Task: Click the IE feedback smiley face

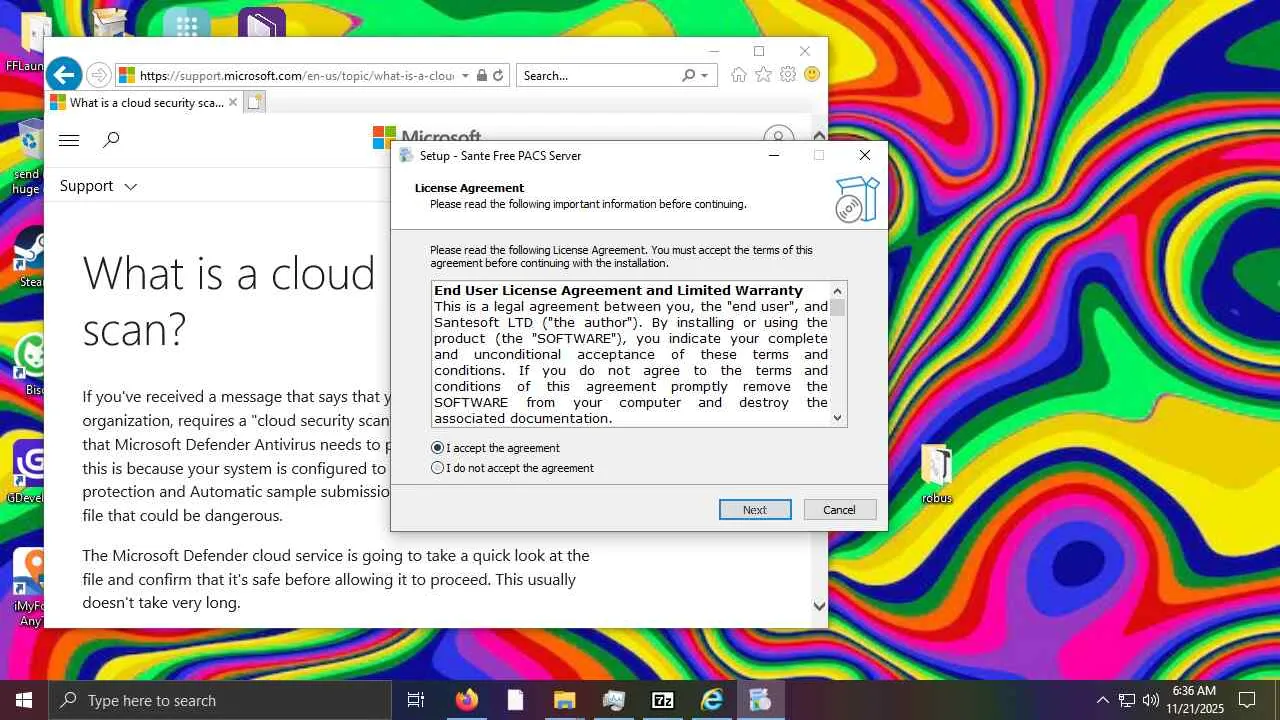Action: coord(812,75)
